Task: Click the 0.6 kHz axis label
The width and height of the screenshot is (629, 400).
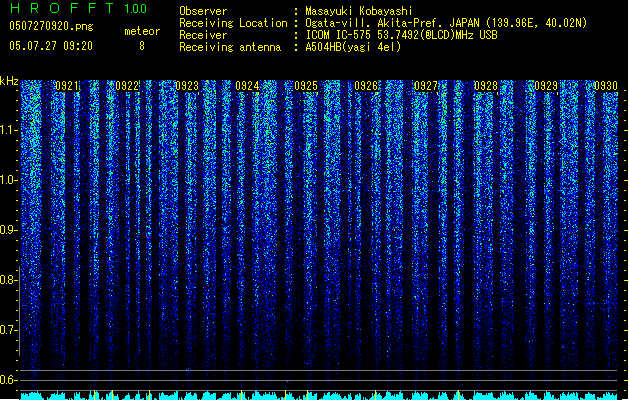Action: [x=8, y=380]
